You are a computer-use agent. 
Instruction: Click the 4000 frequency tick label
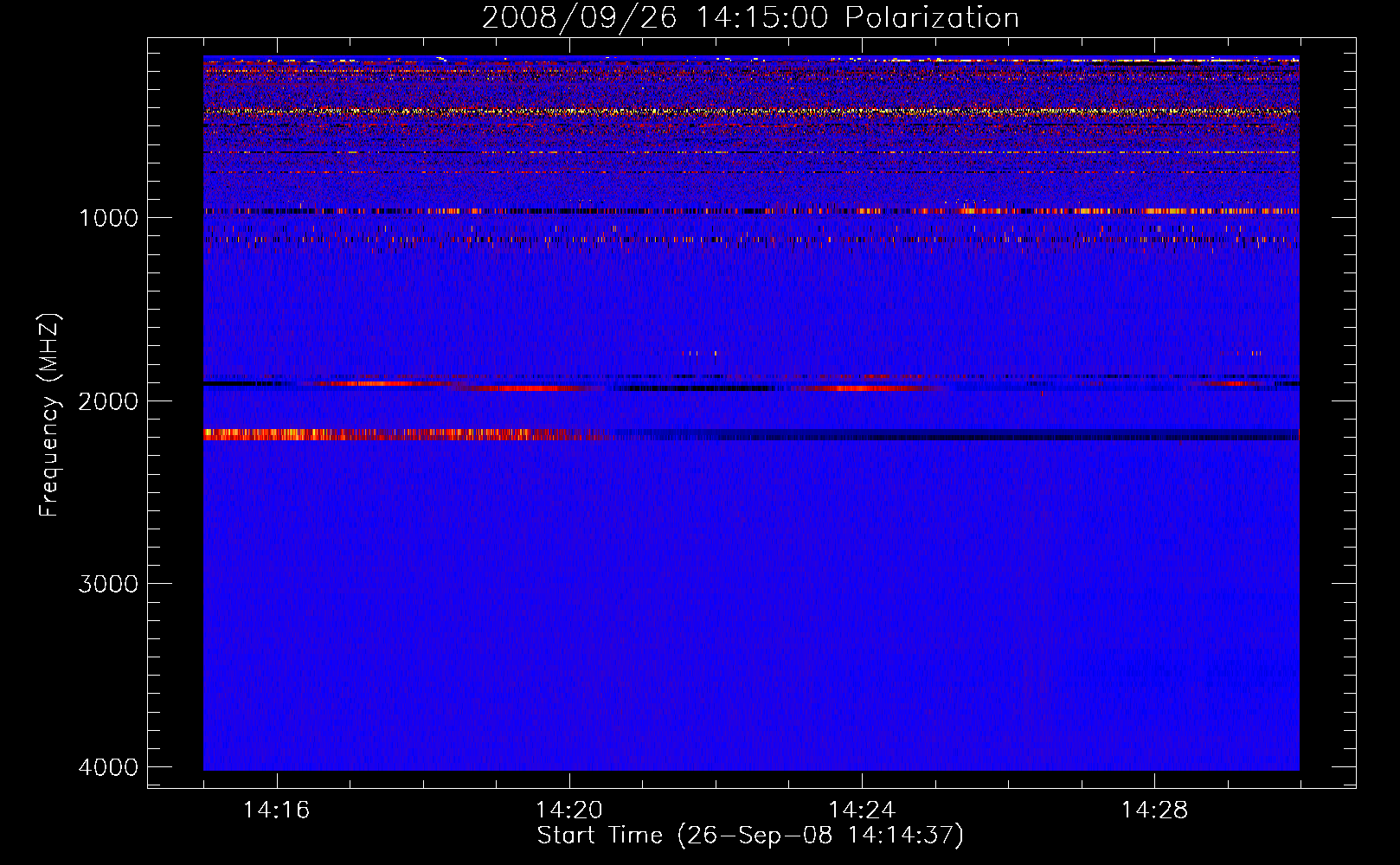pos(108,766)
